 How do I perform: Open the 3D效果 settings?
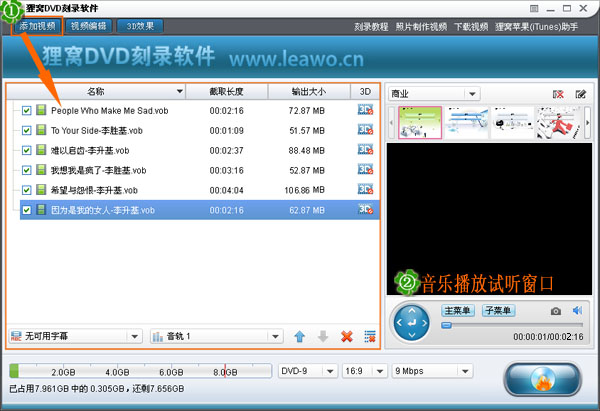pos(140,26)
